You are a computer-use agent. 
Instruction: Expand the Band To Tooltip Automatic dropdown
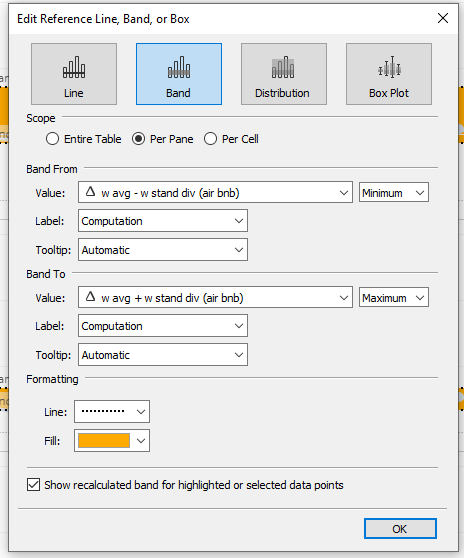[x=163, y=354]
